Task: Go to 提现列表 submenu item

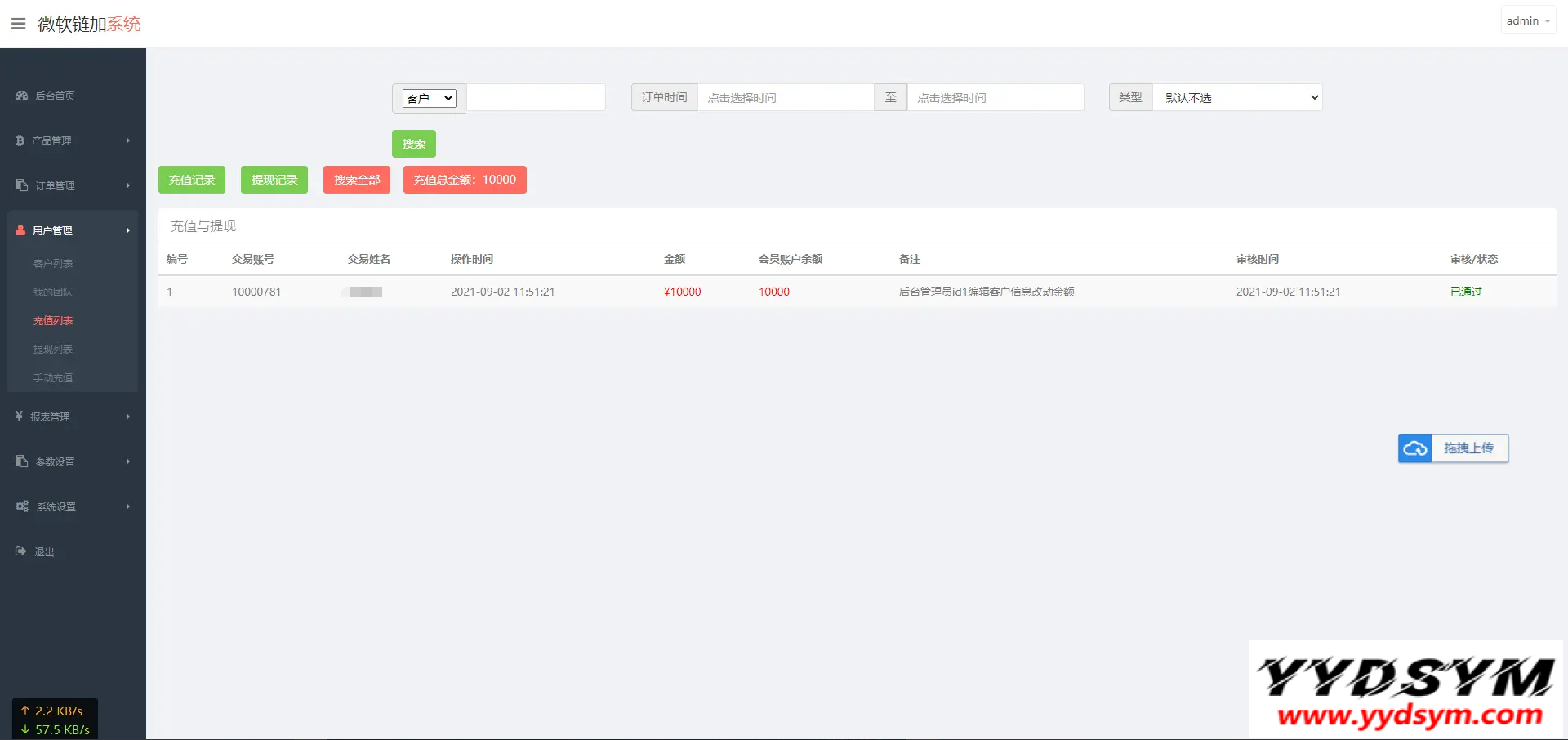Action: coord(53,349)
